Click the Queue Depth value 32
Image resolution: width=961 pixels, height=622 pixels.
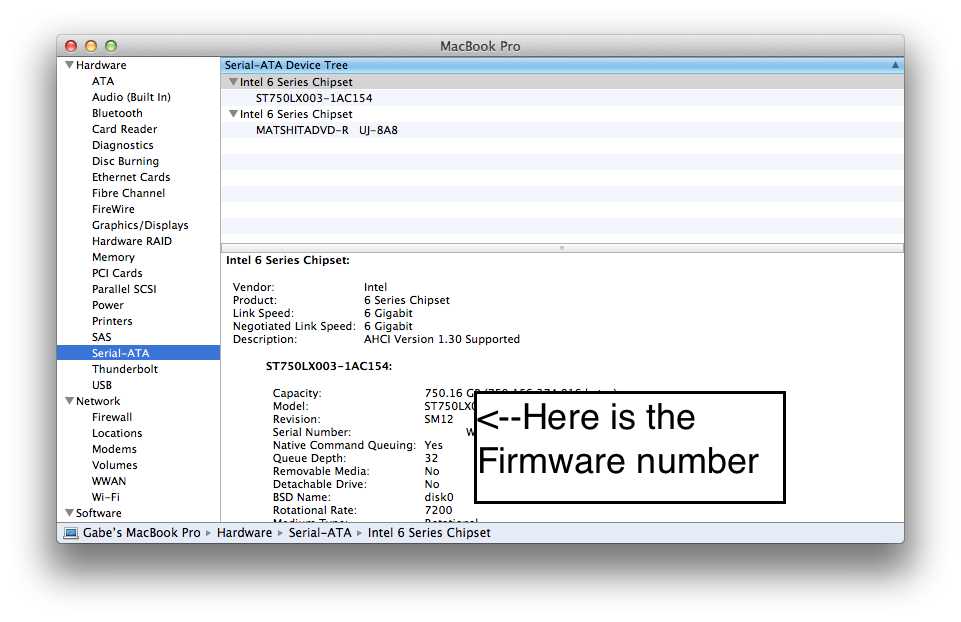[x=431, y=458]
